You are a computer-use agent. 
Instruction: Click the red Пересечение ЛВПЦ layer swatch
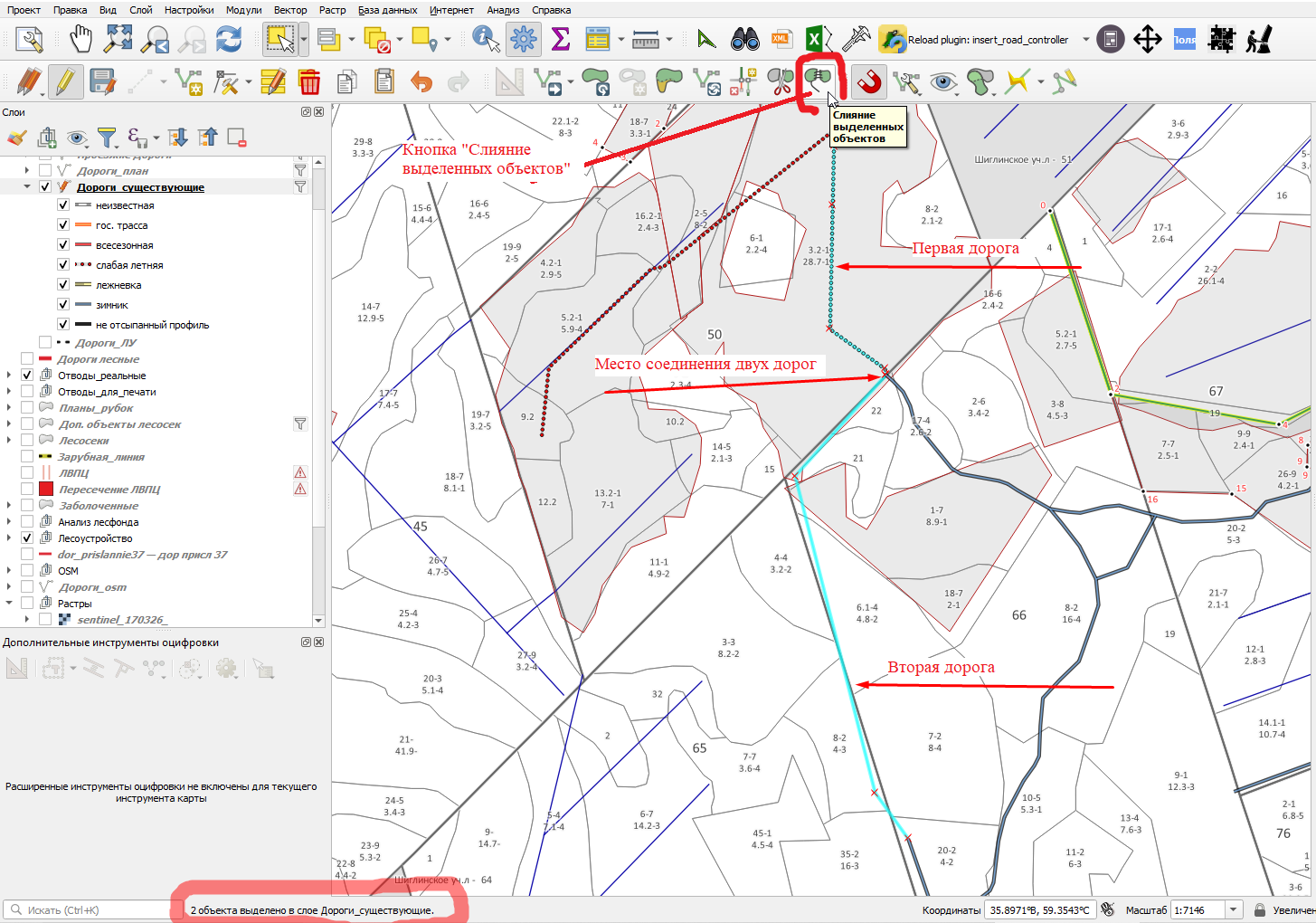coord(46,490)
